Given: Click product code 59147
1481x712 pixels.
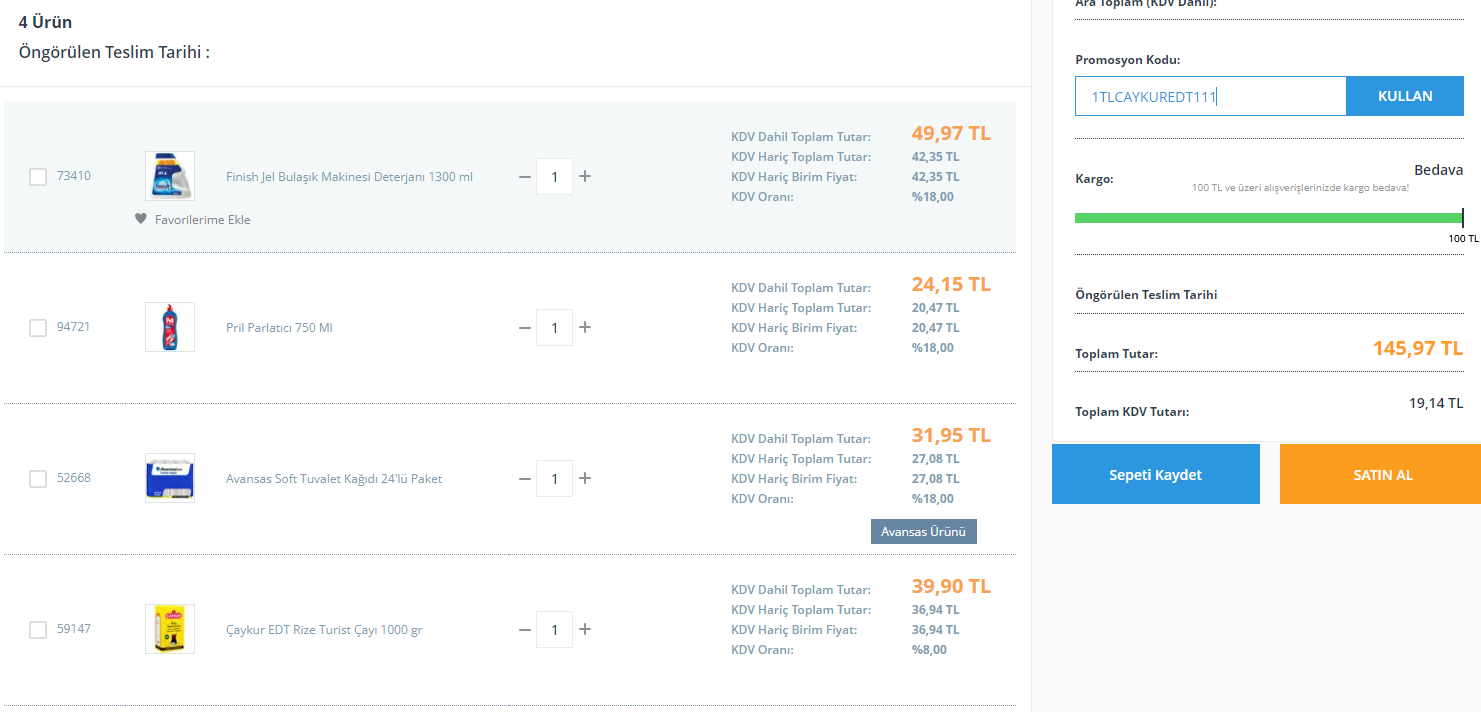Looking at the screenshot, I should tap(74, 629).
